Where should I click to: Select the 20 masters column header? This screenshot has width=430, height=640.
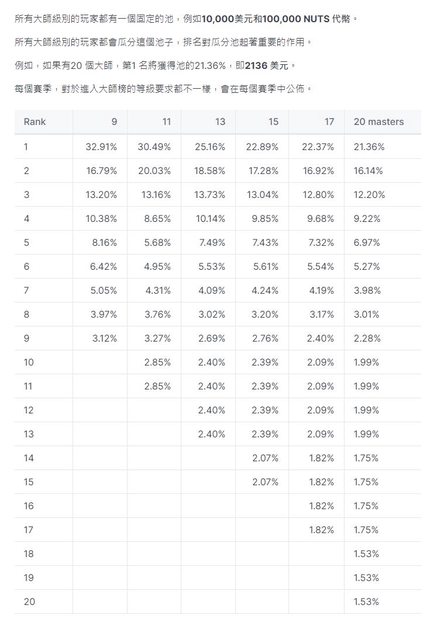(x=379, y=122)
